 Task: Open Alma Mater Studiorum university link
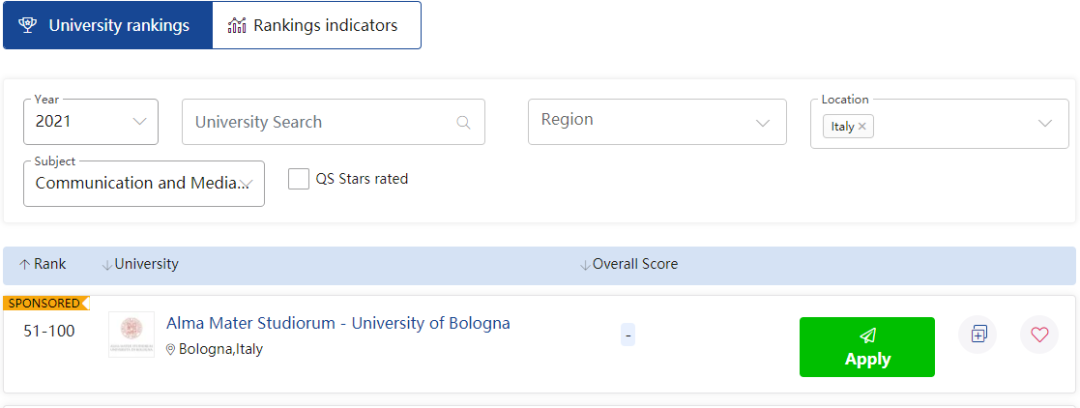(x=338, y=323)
